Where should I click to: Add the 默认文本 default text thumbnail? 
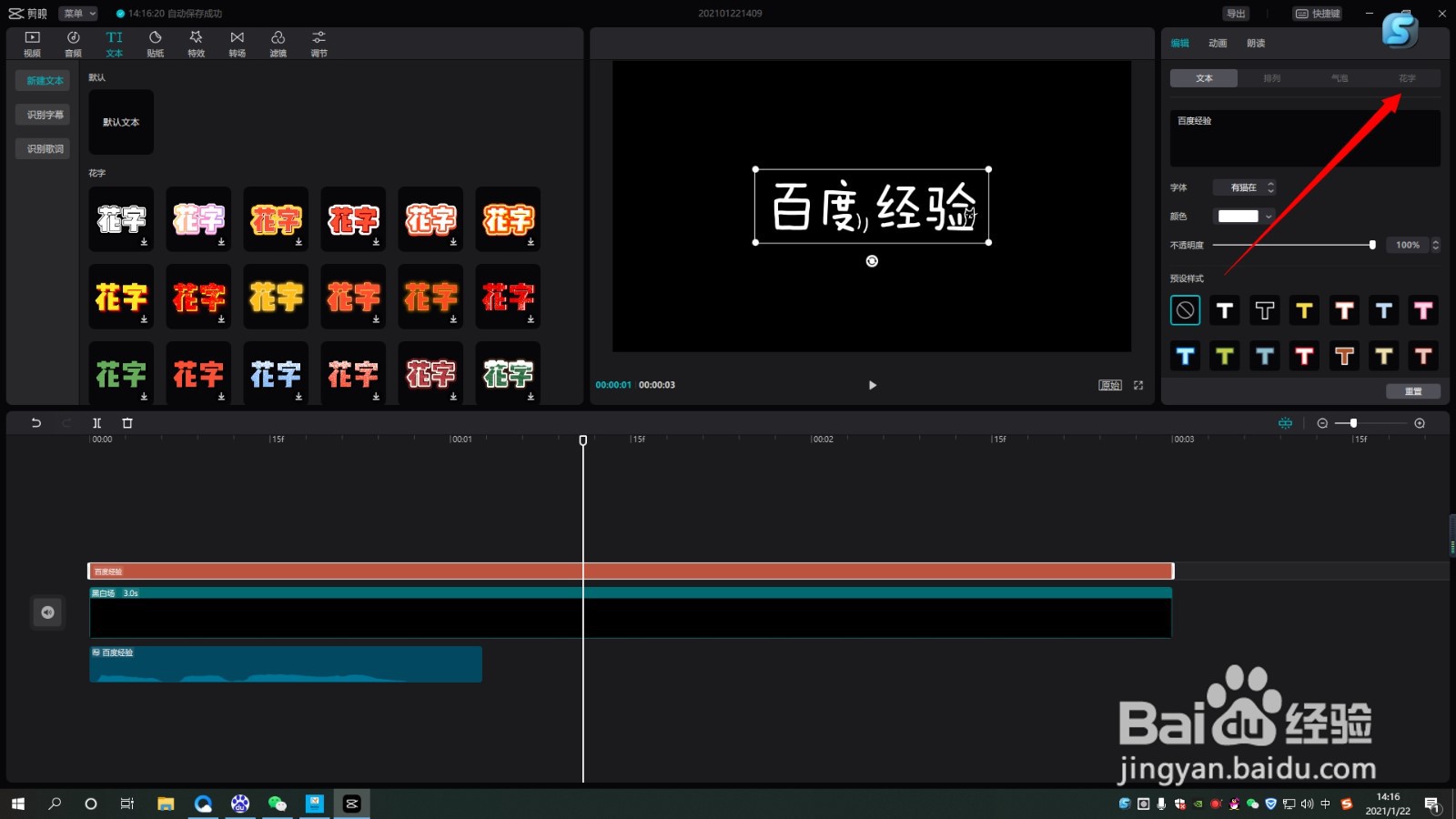point(121,122)
